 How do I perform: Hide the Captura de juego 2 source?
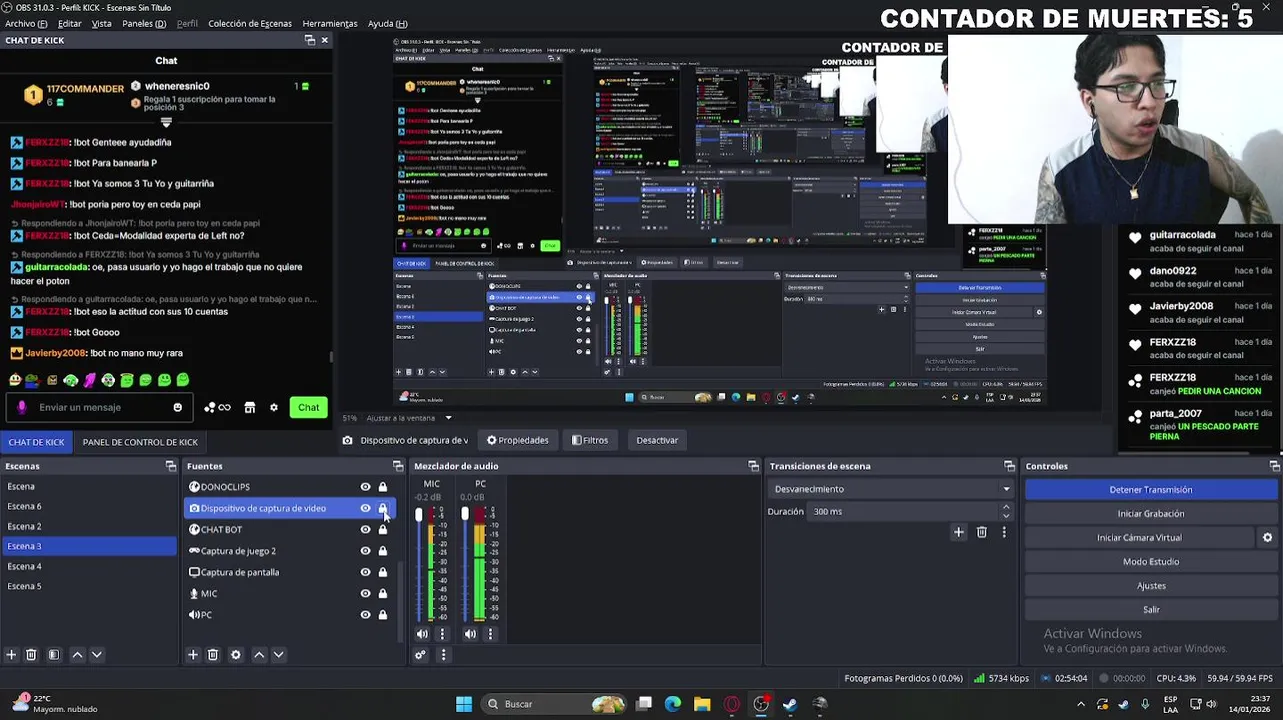(x=365, y=551)
